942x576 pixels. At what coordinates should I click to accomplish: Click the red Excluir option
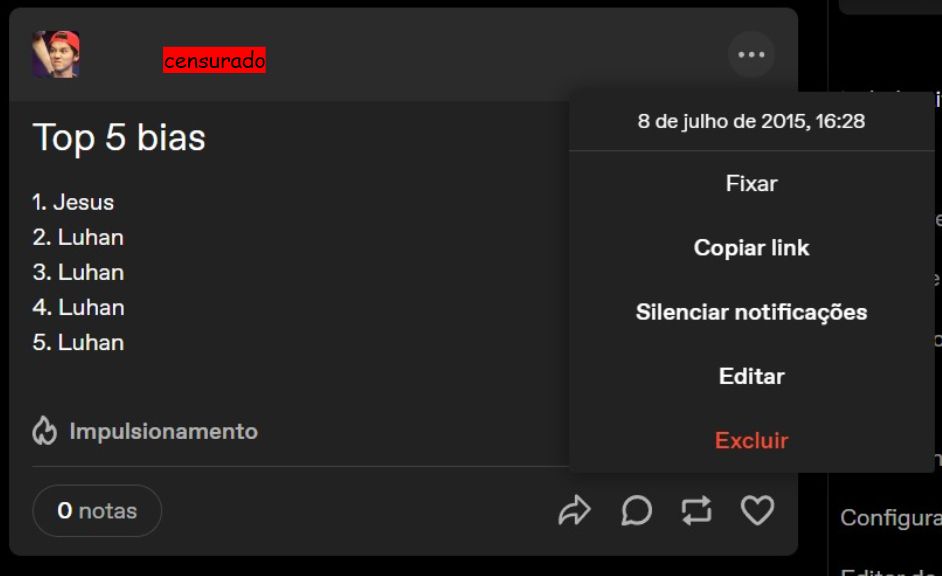pyautogui.click(x=752, y=440)
